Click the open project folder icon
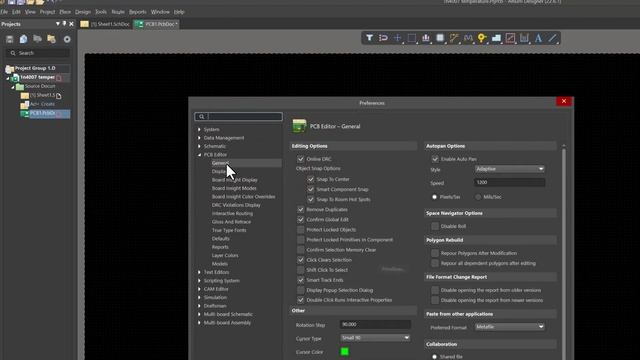Screen dimensions: 640x360 (51, 39)
